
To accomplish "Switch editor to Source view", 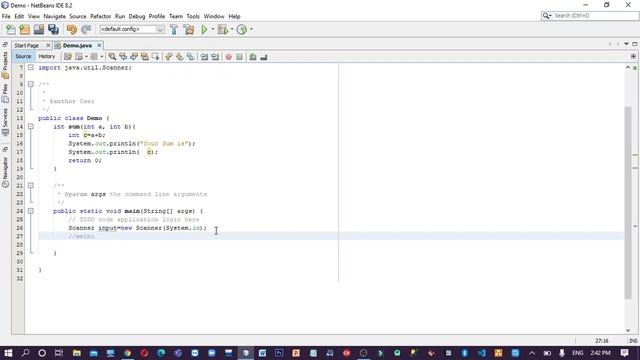I will [x=23, y=56].
